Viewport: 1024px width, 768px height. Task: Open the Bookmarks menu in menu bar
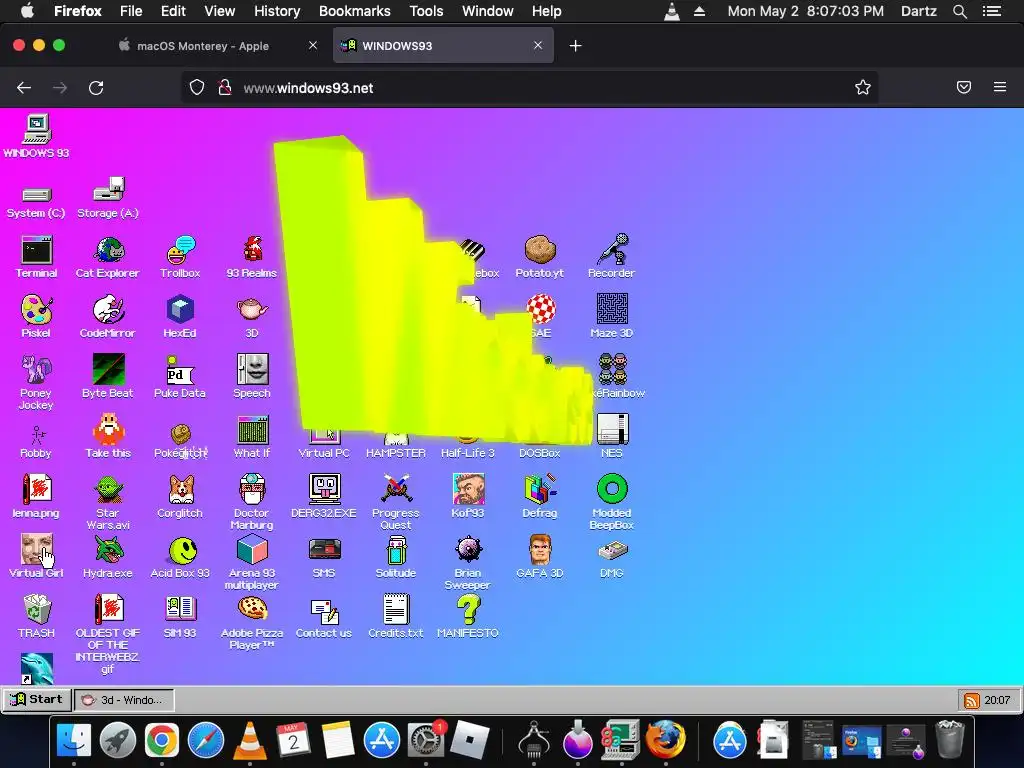click(x=355, y=11)
